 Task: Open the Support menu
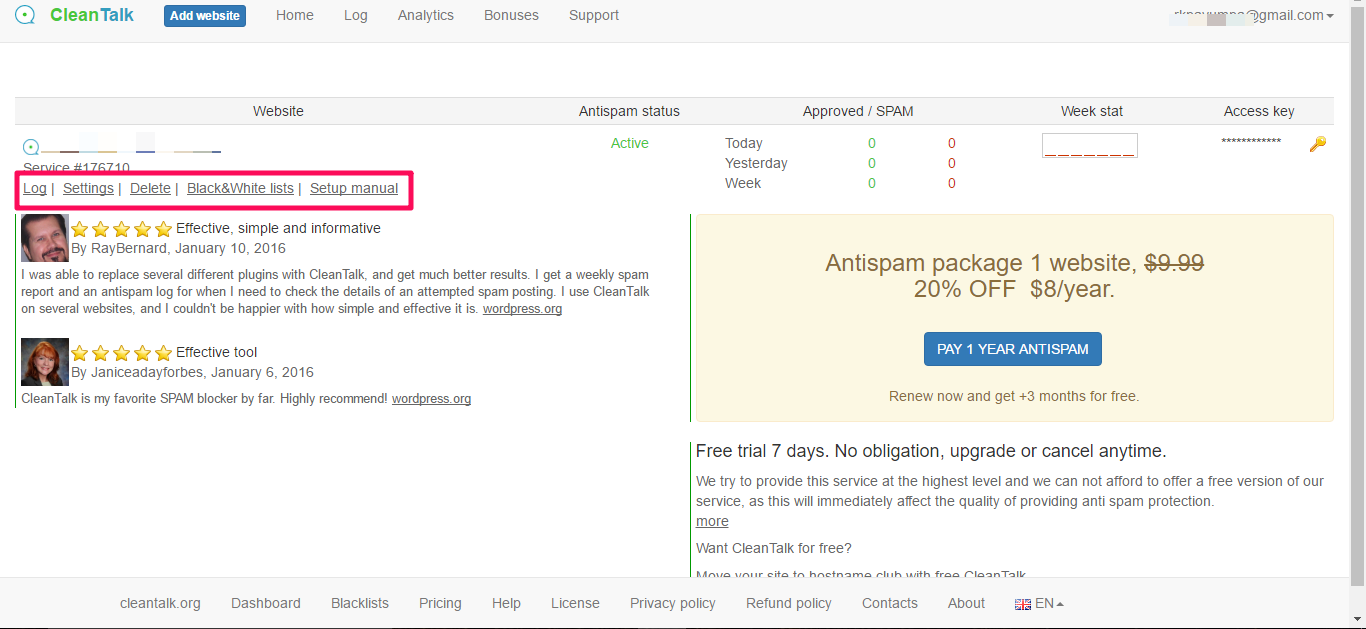click(594, 15)
